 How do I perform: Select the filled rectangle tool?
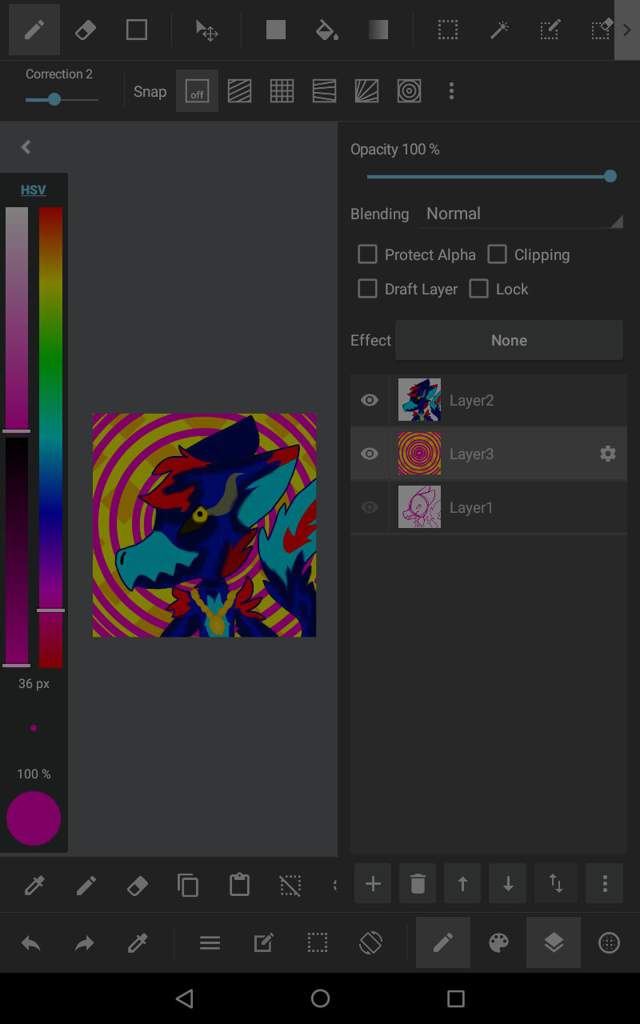pyautogui.click(x=276, y=30)
